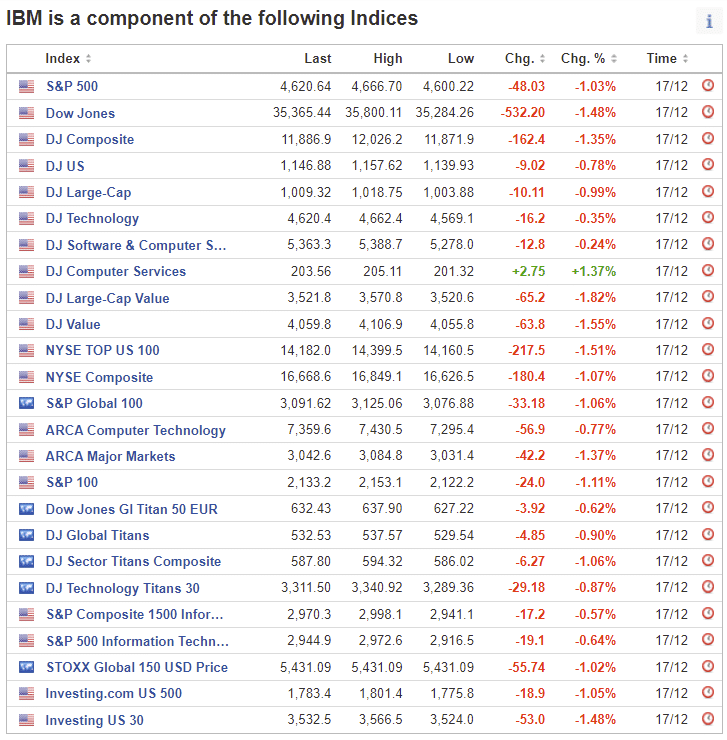
Task: Open DJ Large-Cap Value index page
Action: pyautogui.click(x=107, y=298)
